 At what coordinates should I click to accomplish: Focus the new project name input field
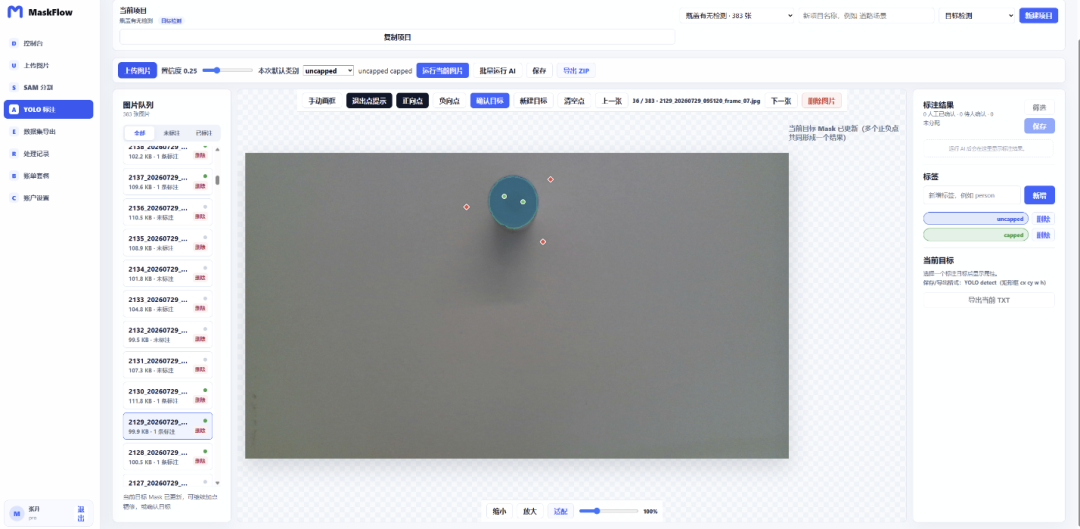pos(866,15)
